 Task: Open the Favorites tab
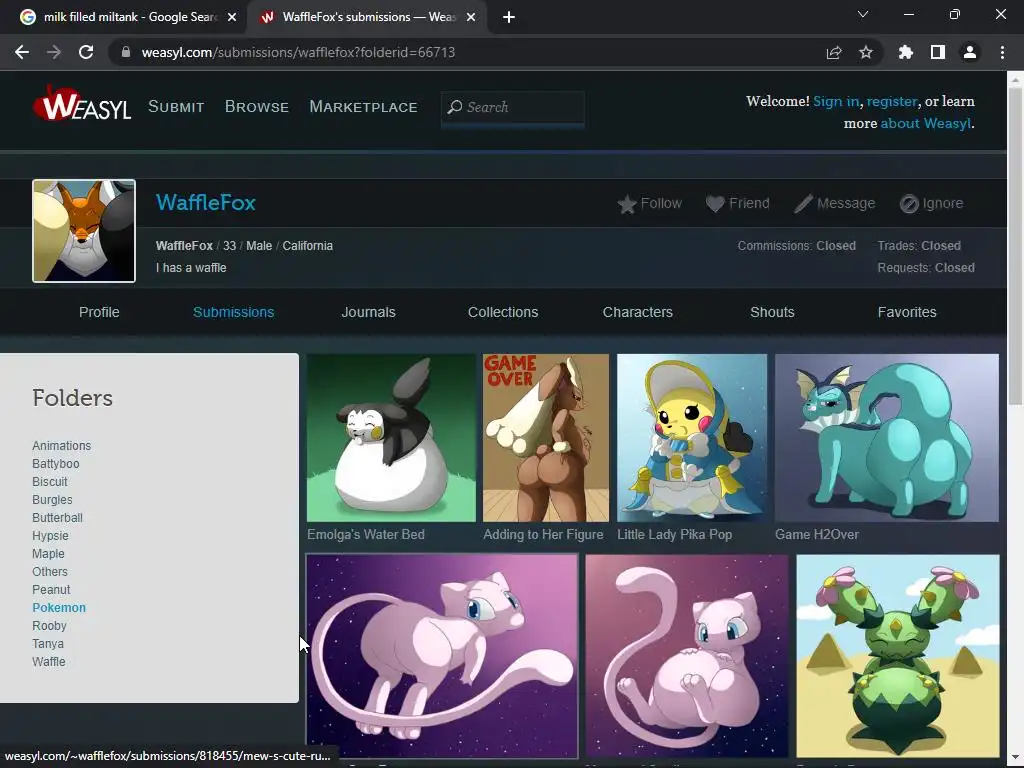[x=907, y=312]
